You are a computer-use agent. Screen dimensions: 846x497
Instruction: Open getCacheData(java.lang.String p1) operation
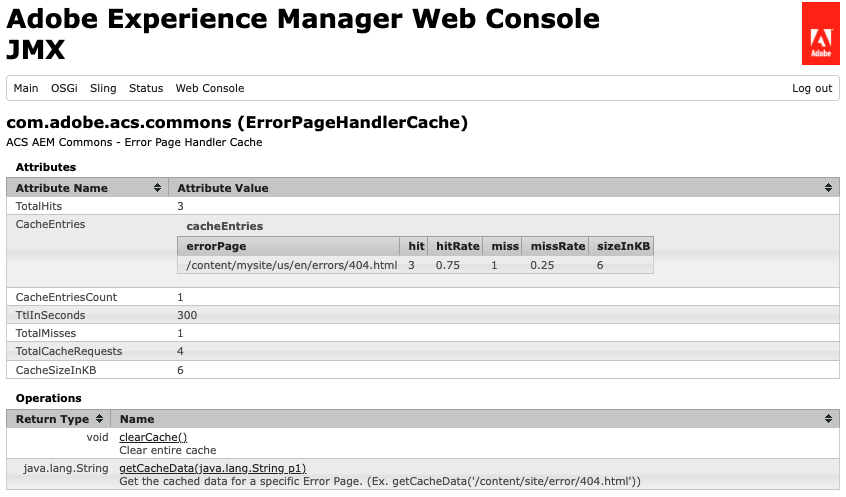coord(213,468)
